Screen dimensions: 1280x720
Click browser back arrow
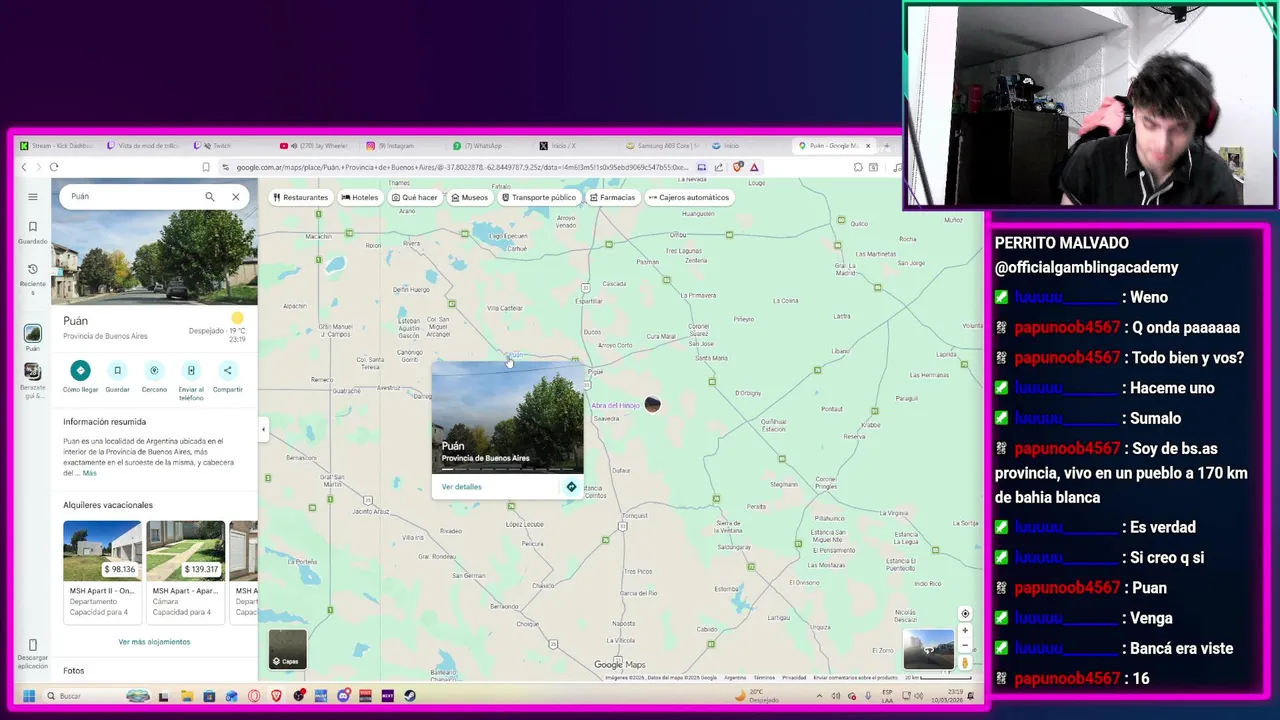click(x=24, y=167)
